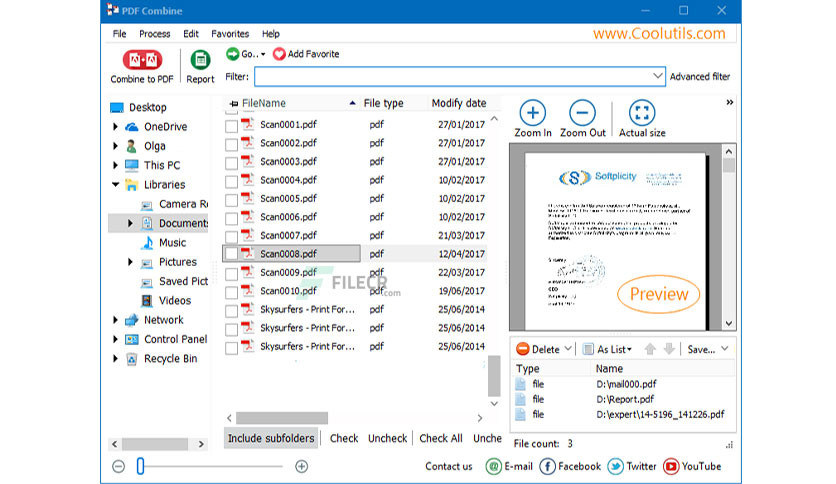Open the Process menu
Screen dimensions: 836x484
pos(155,34)
